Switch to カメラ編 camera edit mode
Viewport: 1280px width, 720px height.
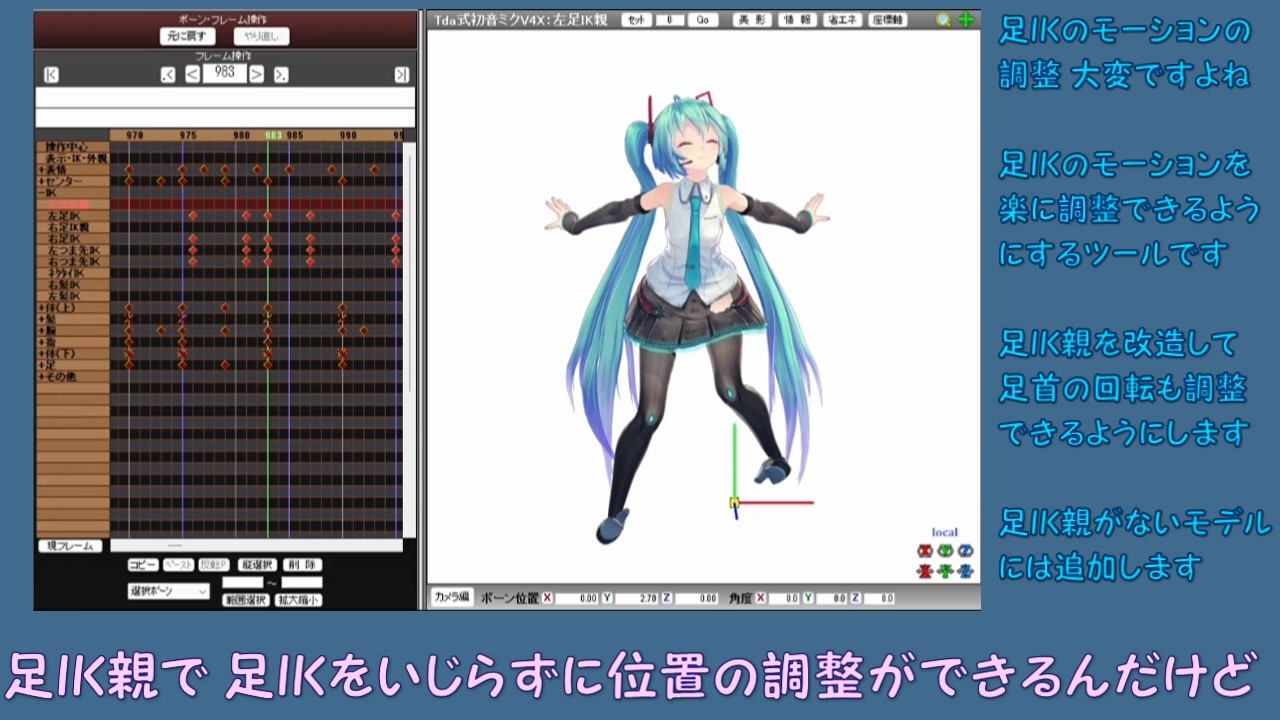452,597
